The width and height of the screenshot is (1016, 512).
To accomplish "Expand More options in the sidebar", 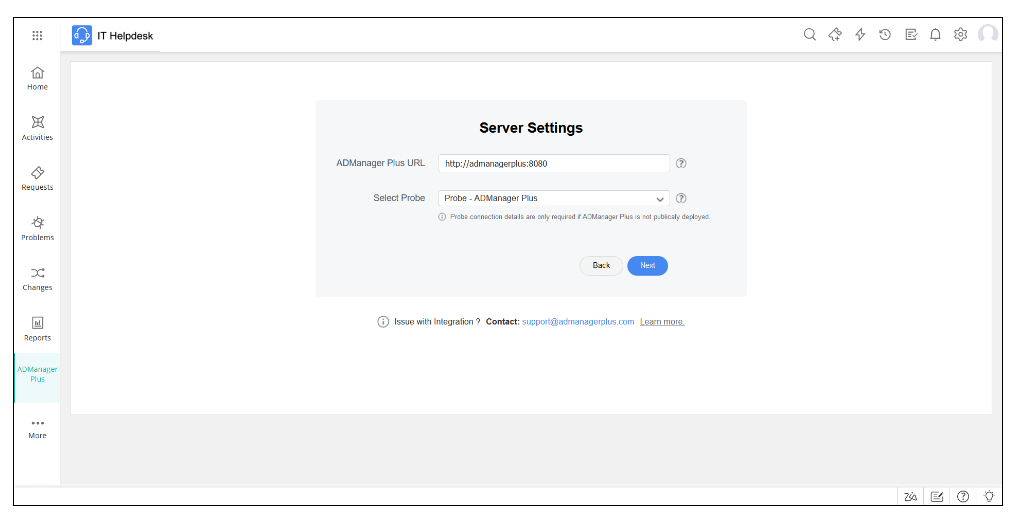I will click(38, 428).
